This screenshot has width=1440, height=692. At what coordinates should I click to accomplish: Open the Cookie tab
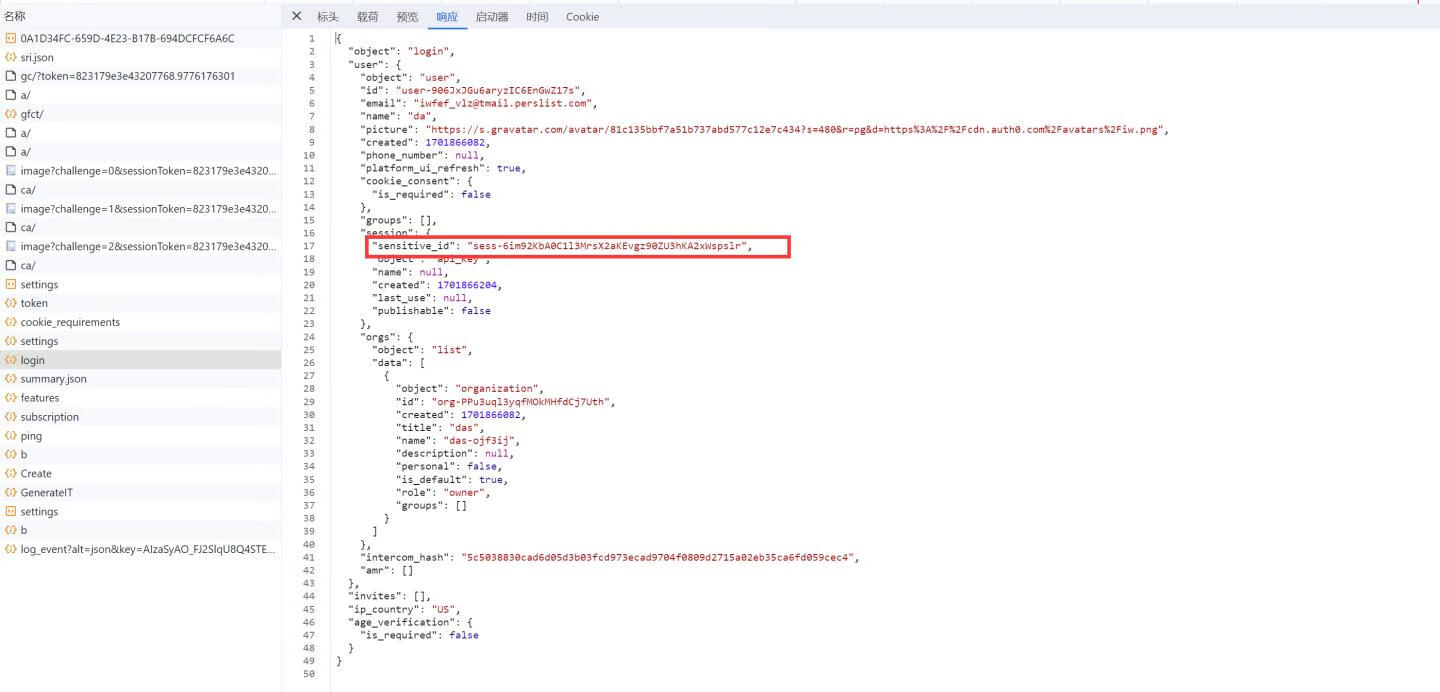582,17
